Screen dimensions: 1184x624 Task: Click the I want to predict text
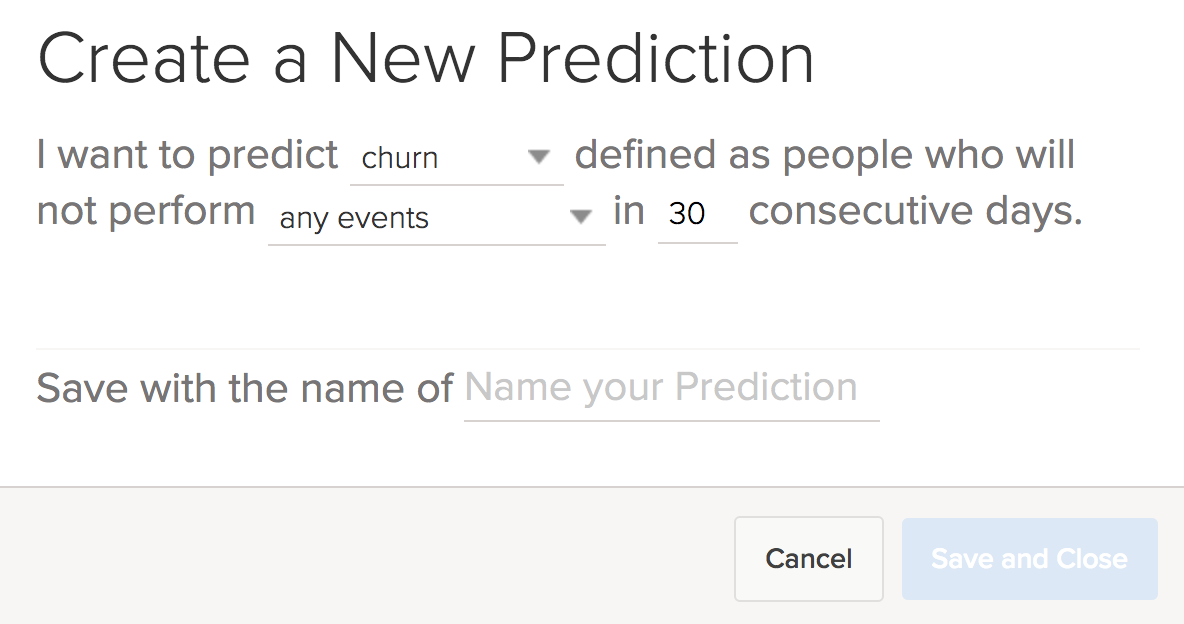pos(187,156)
